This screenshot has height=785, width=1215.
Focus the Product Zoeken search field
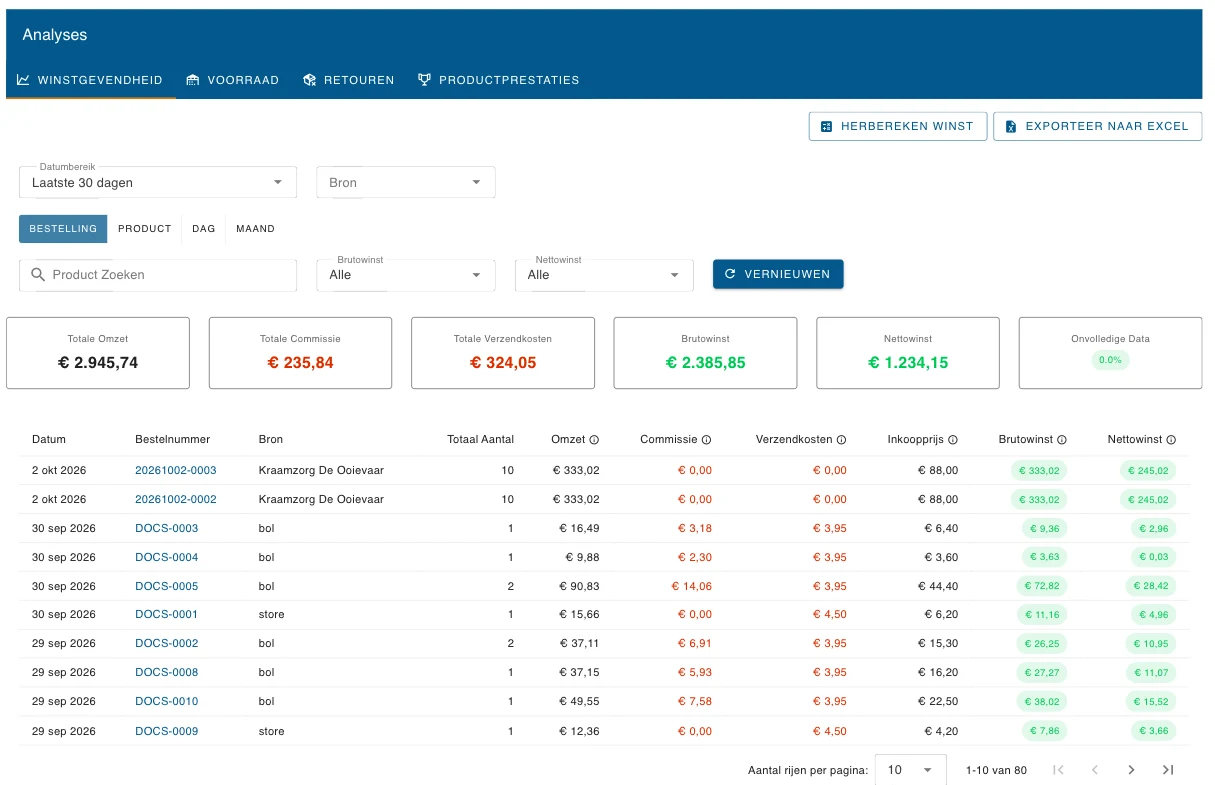158,275
